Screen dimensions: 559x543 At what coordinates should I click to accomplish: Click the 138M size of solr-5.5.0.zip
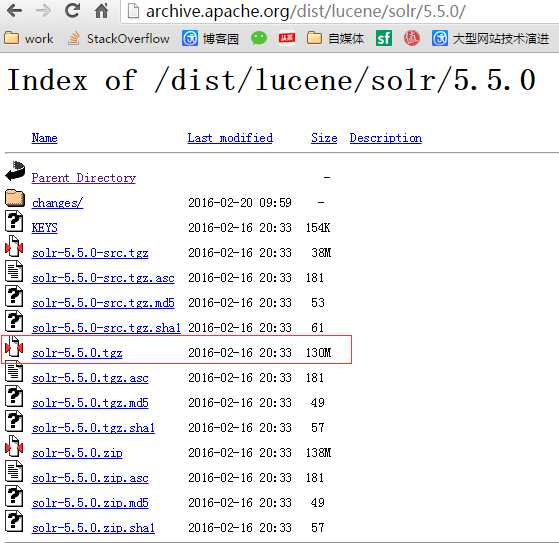(318, 453)
